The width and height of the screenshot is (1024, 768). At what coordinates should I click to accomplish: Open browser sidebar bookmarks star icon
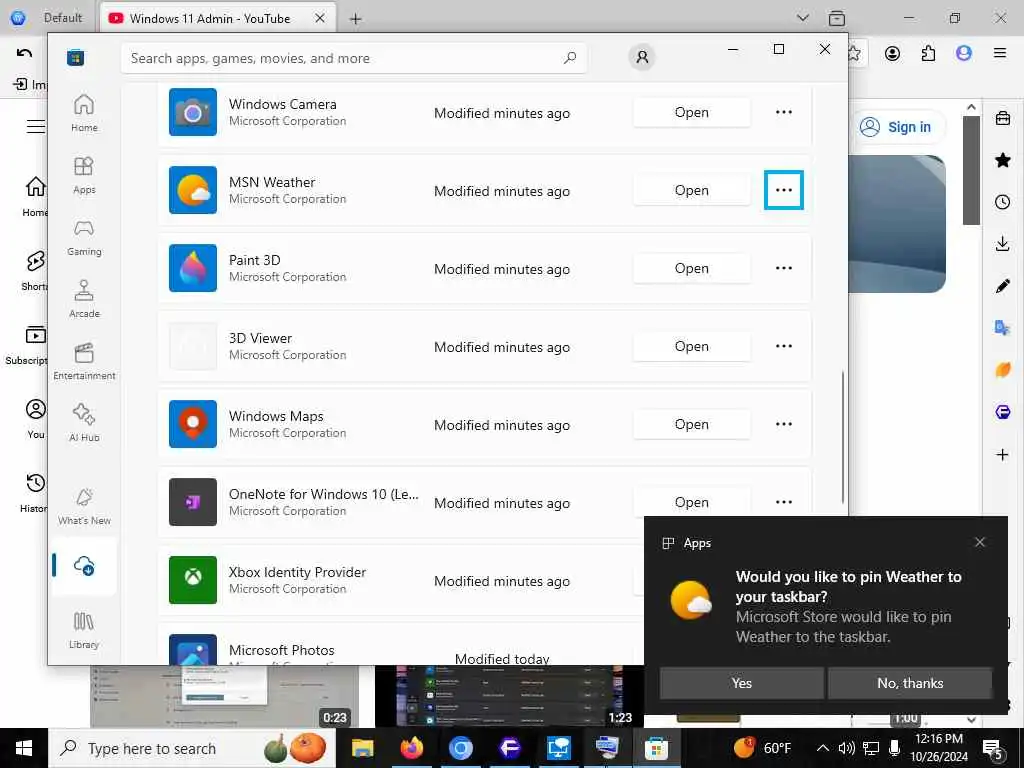1002,160
